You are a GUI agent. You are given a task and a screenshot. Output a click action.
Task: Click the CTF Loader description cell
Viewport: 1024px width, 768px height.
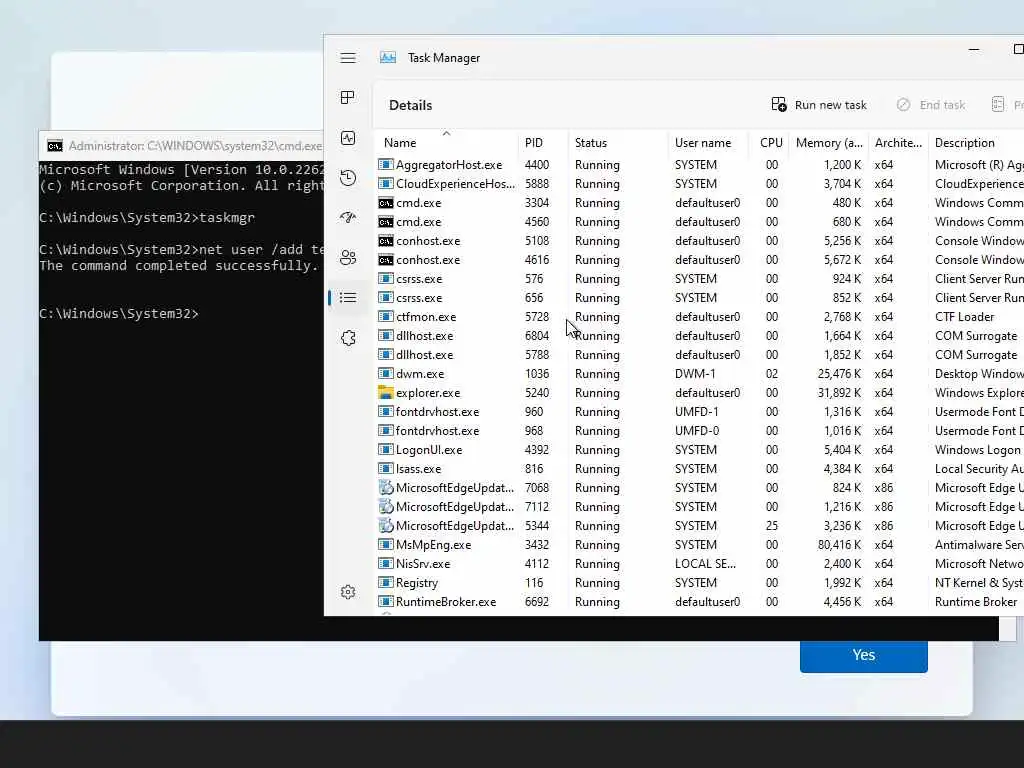[x=965, y=317]
